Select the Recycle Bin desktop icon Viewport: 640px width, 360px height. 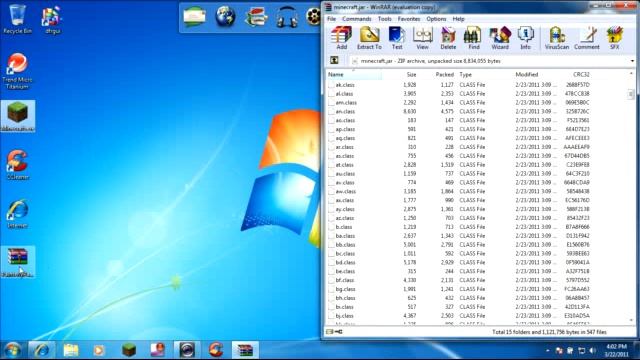(18, 19)
